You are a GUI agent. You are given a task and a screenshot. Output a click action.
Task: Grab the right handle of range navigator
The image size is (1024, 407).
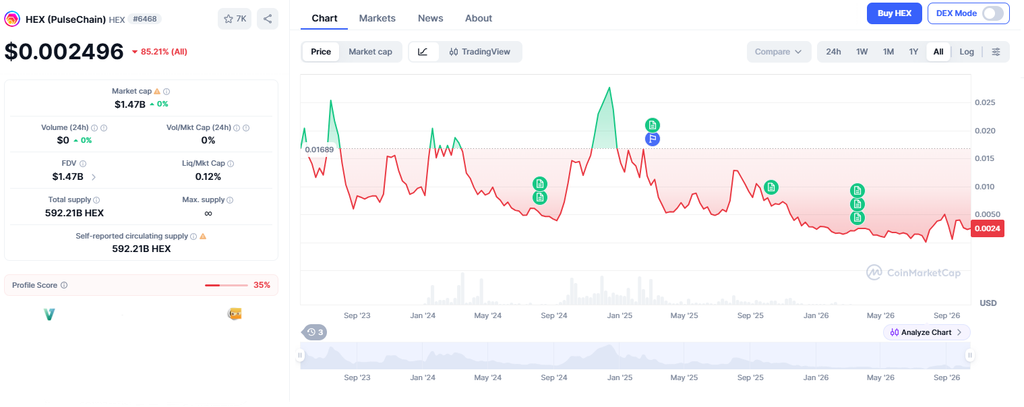[x=970, y=355]
